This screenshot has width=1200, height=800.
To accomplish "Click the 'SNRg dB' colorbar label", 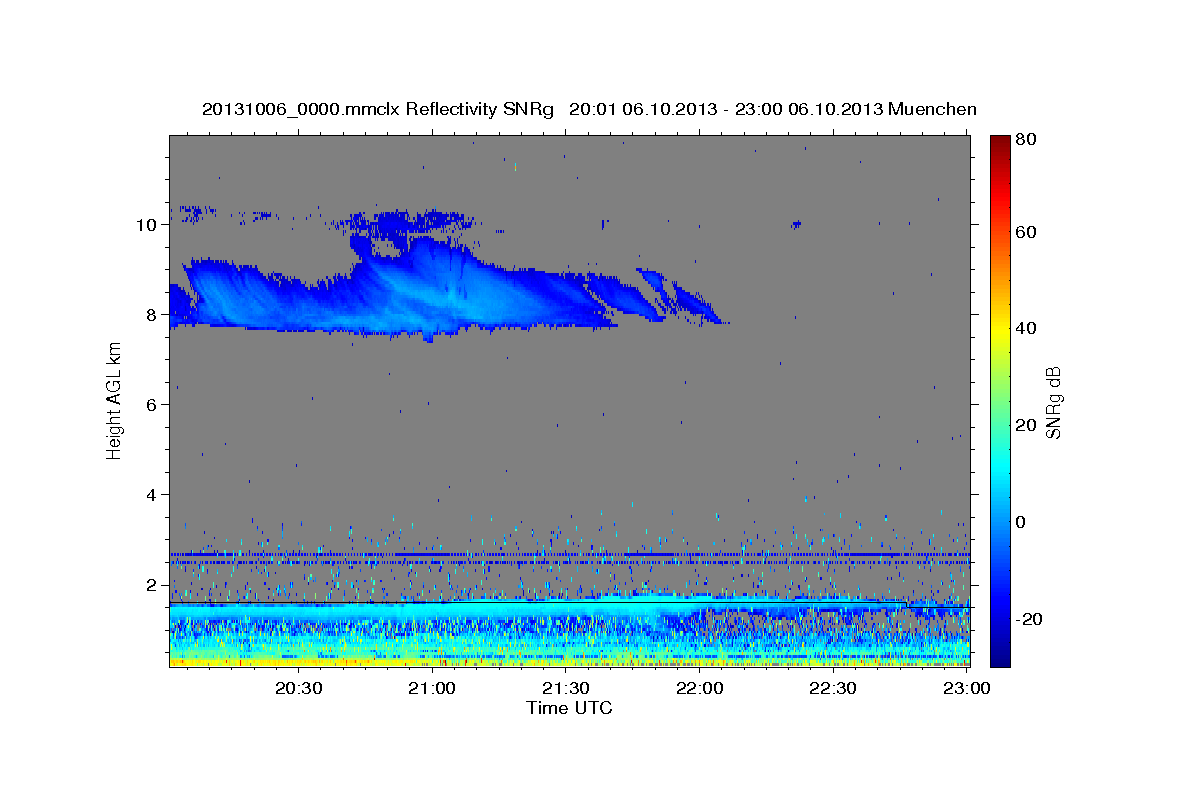I will (1053, 402).
